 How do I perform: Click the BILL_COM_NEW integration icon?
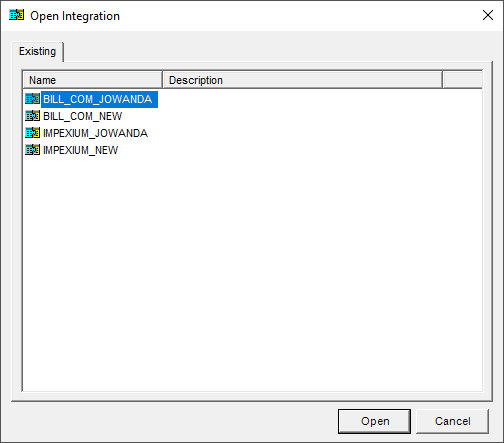pos(32,116)
